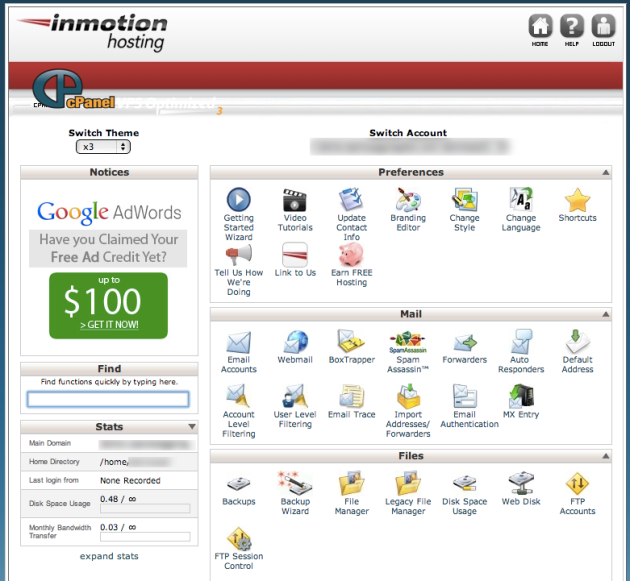Click the Logout icon

point(603,27)
